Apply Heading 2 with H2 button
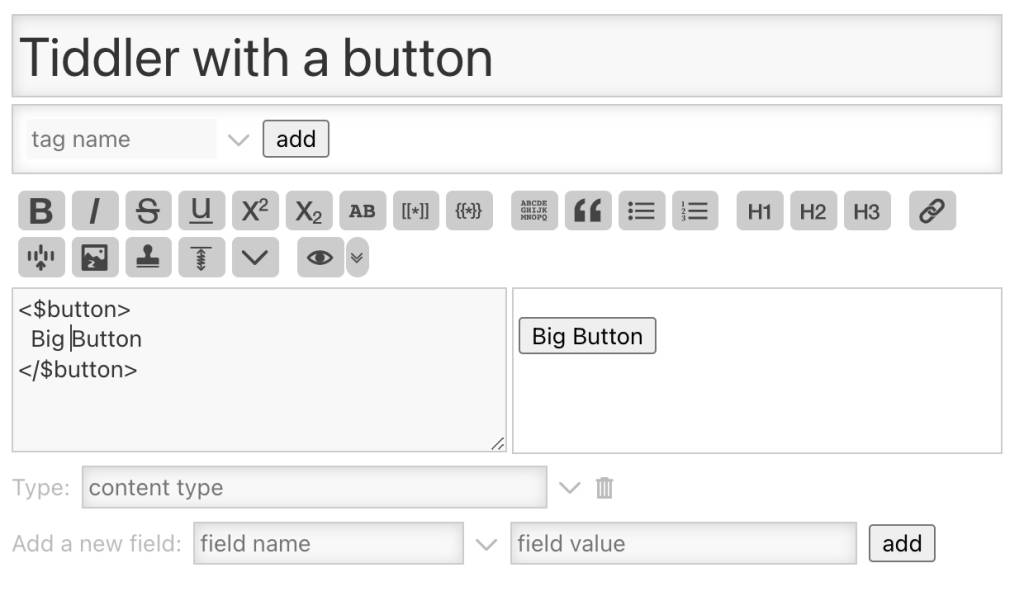The image size is (1024, 601). 813,210
